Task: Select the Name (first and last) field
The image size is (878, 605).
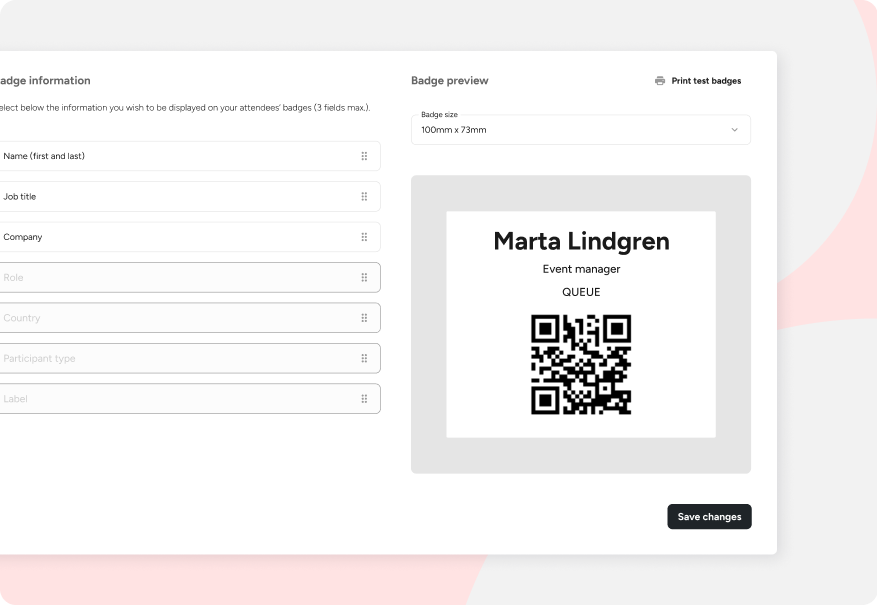Action: [189, 156]
